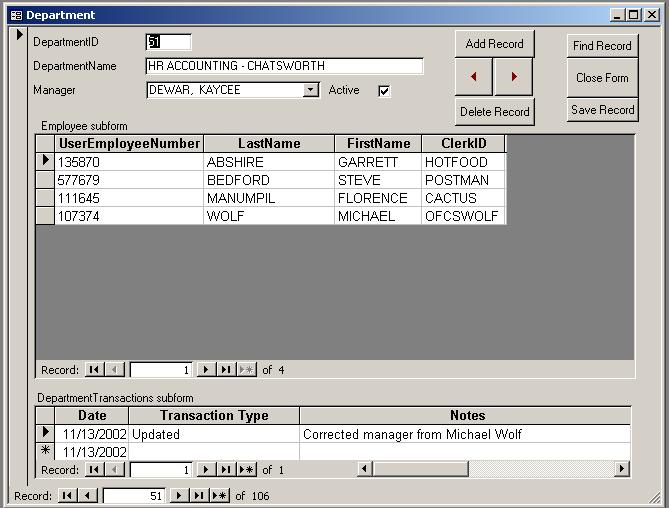Select the FLORENCE first name cell

(x=378, y=198)
